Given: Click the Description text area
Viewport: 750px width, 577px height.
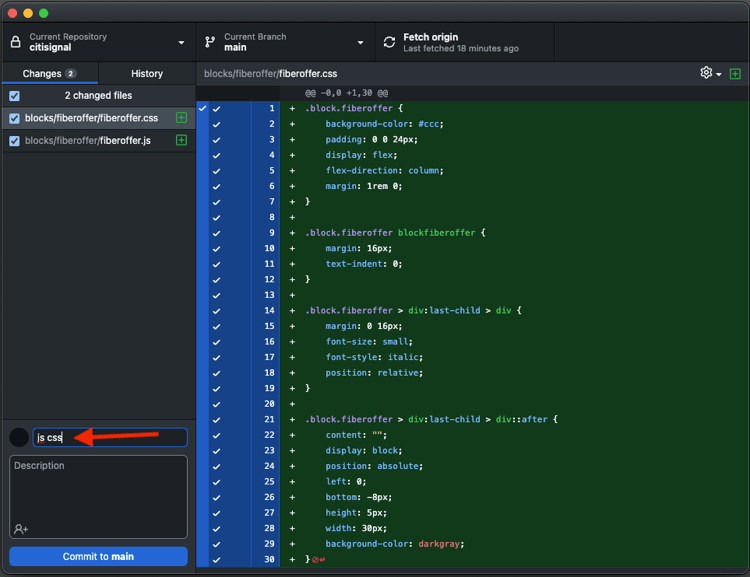Looking at the screenshot, I should 99,497.
